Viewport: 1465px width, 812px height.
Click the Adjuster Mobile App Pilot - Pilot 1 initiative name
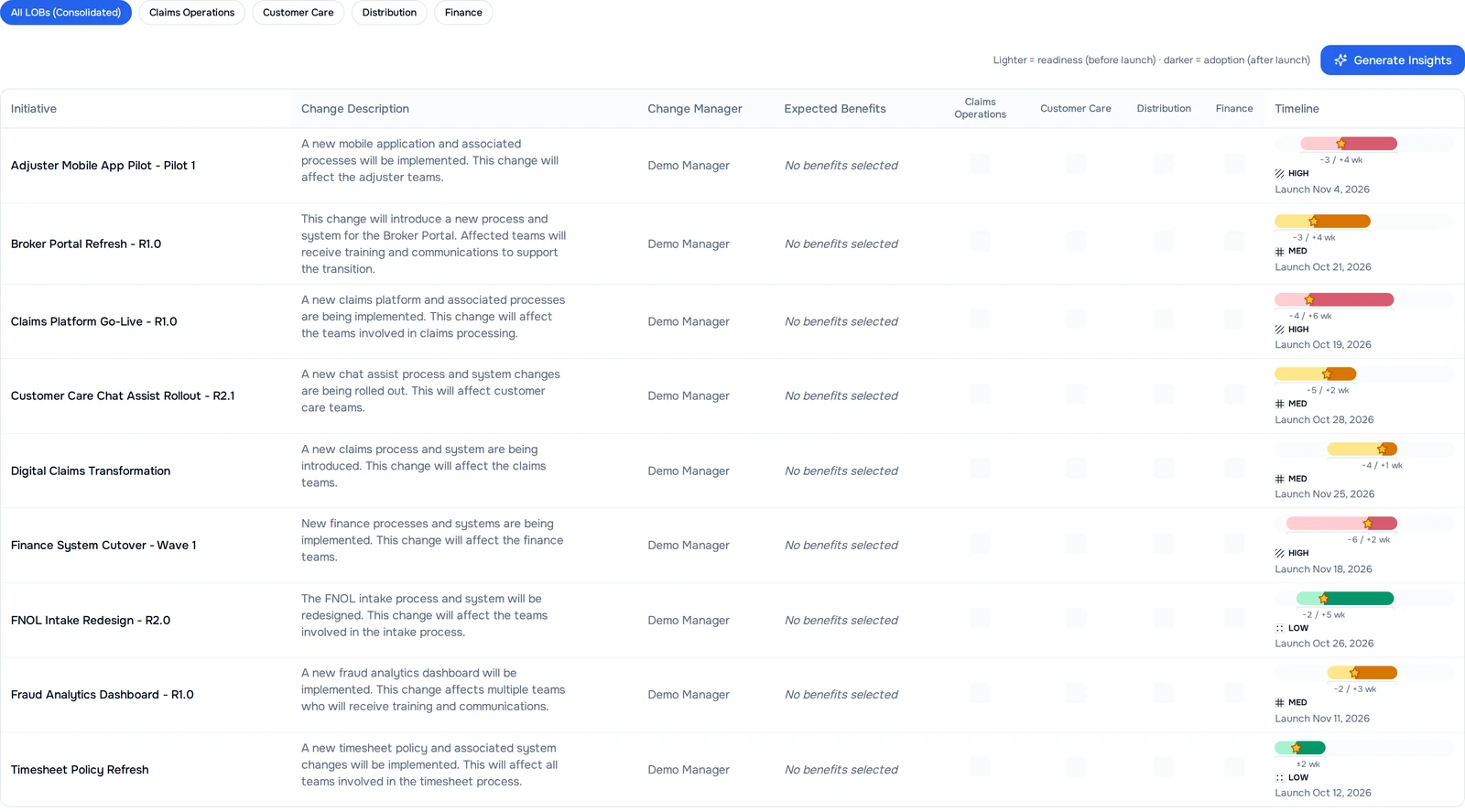coord(103,166)
